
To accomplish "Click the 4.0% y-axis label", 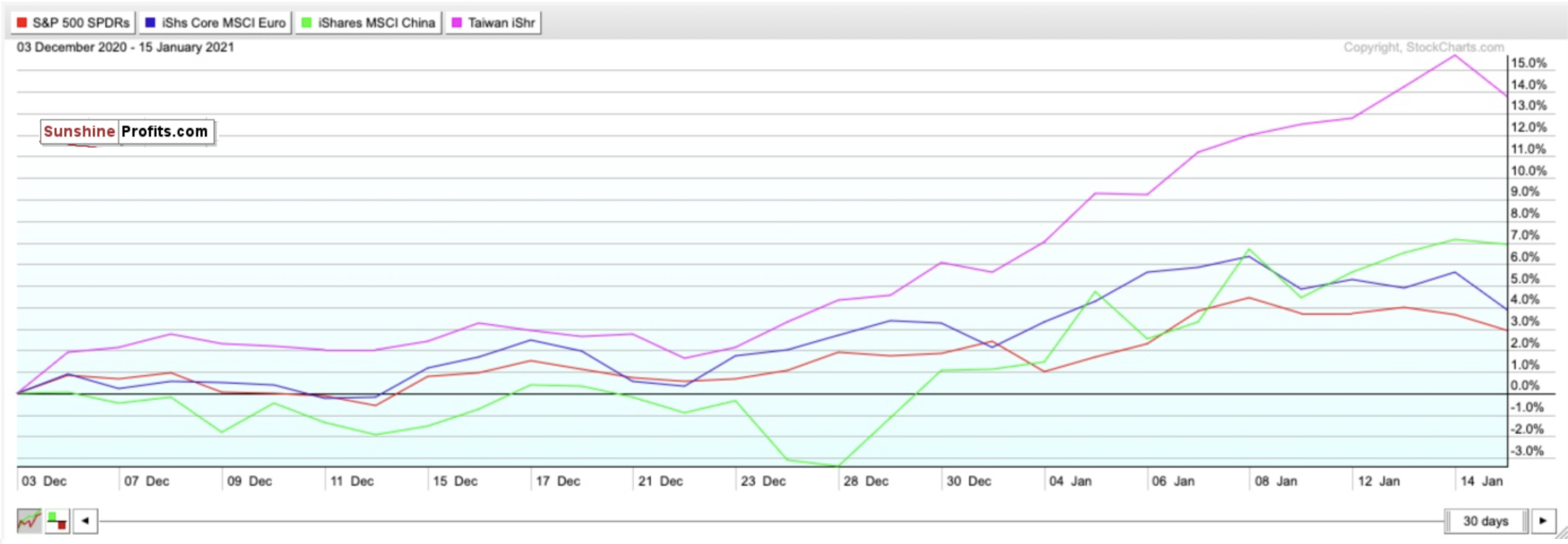I will coord(1525,300).
